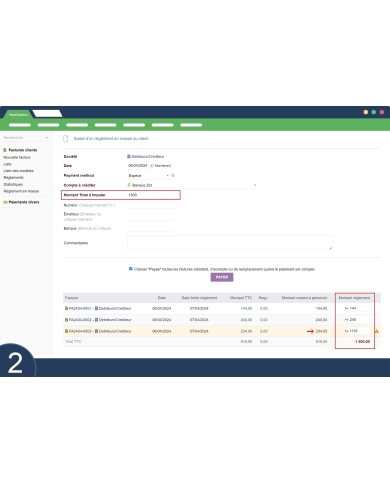Open the NextCreation browser tab
The height and width of the screenshot is (484, 390).
tap(18, 114)
